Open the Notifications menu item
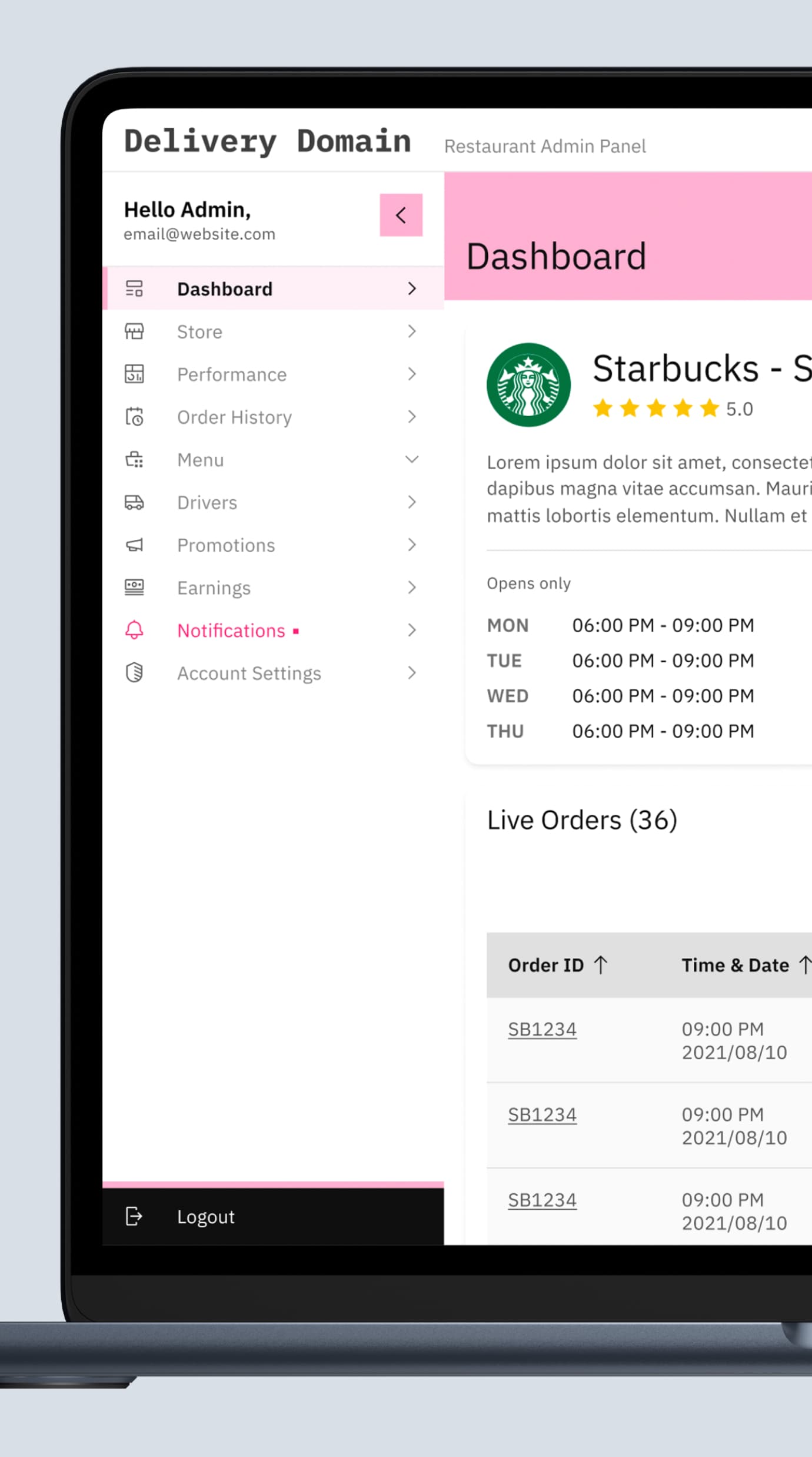812x1457 pixels. [x=273, y=630]
